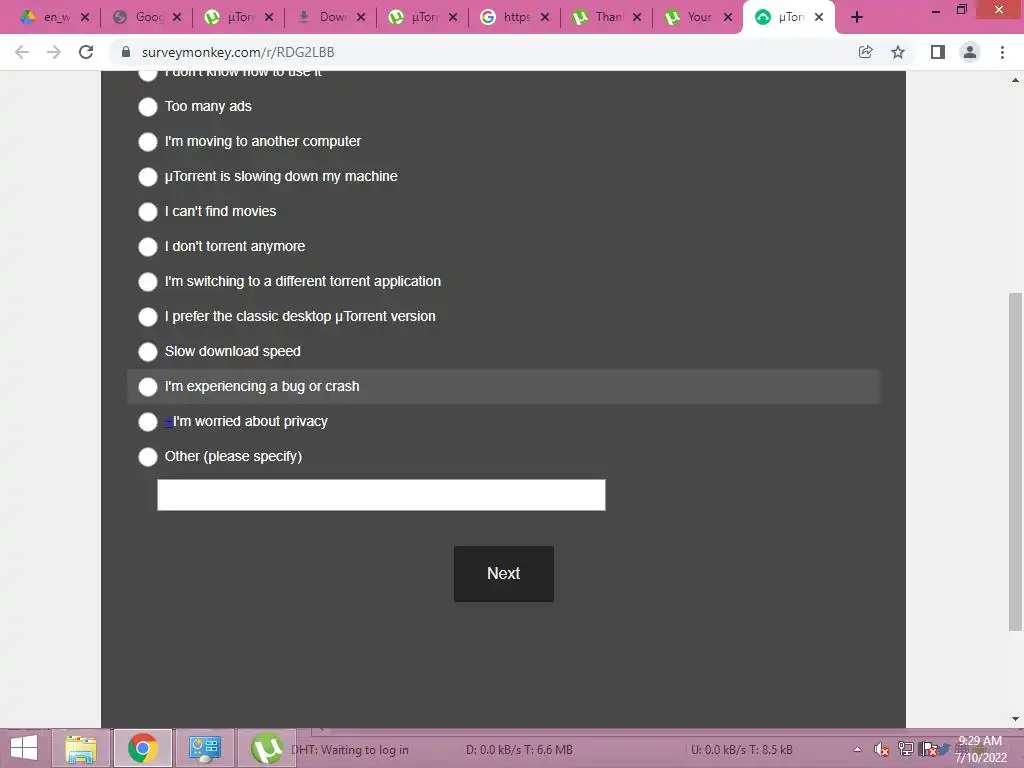The width and height of the screenshot is (1024, 768).
Task: Reload the survey page
Action: coord(86,52)
